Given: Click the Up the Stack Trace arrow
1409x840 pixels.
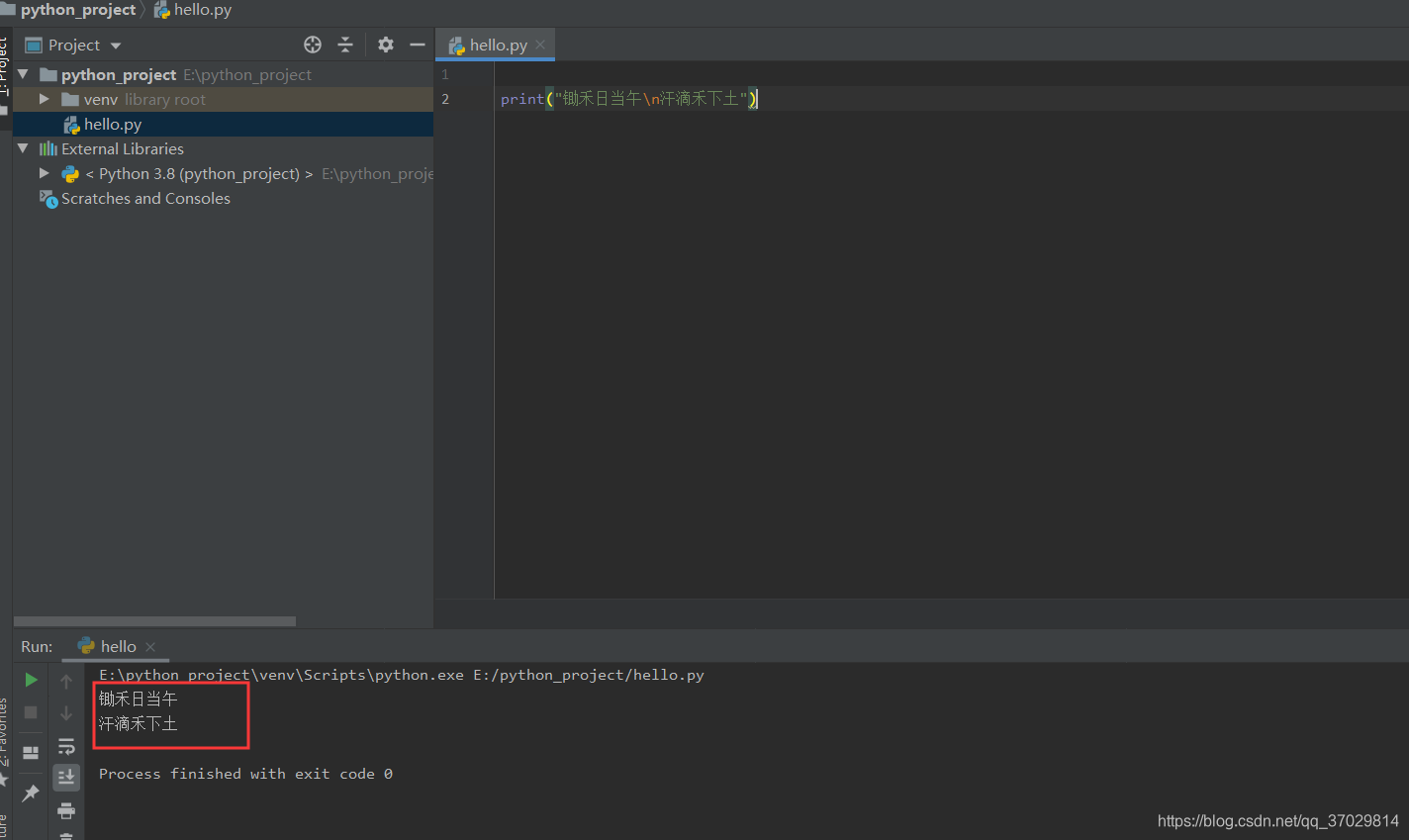Looking at the screenshot, I should pos(66,681).
